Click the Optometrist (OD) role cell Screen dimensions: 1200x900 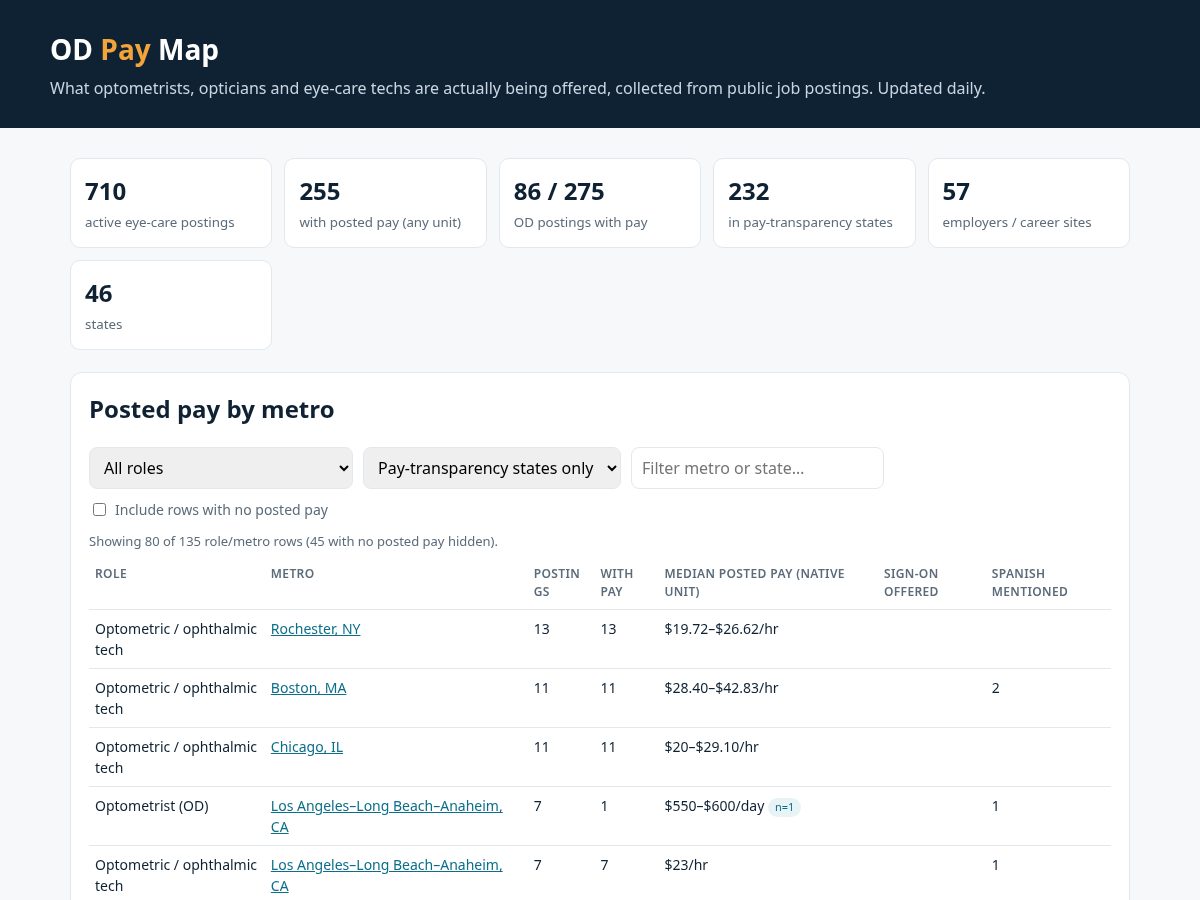tap(152, 806)
